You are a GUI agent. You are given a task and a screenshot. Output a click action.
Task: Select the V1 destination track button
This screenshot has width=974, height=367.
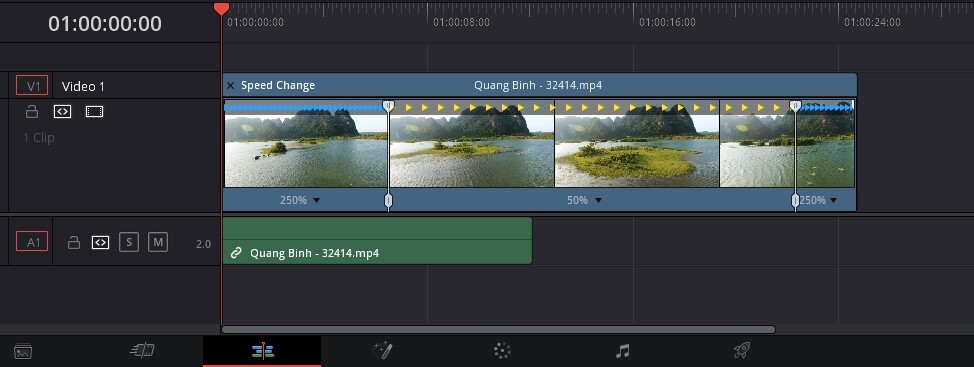[32, 86]
